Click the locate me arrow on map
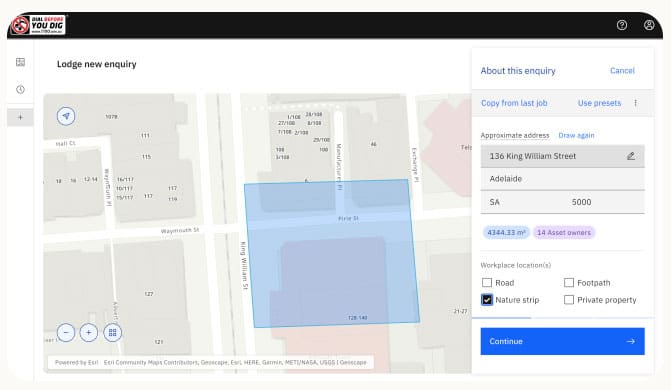 pos(66,116)
